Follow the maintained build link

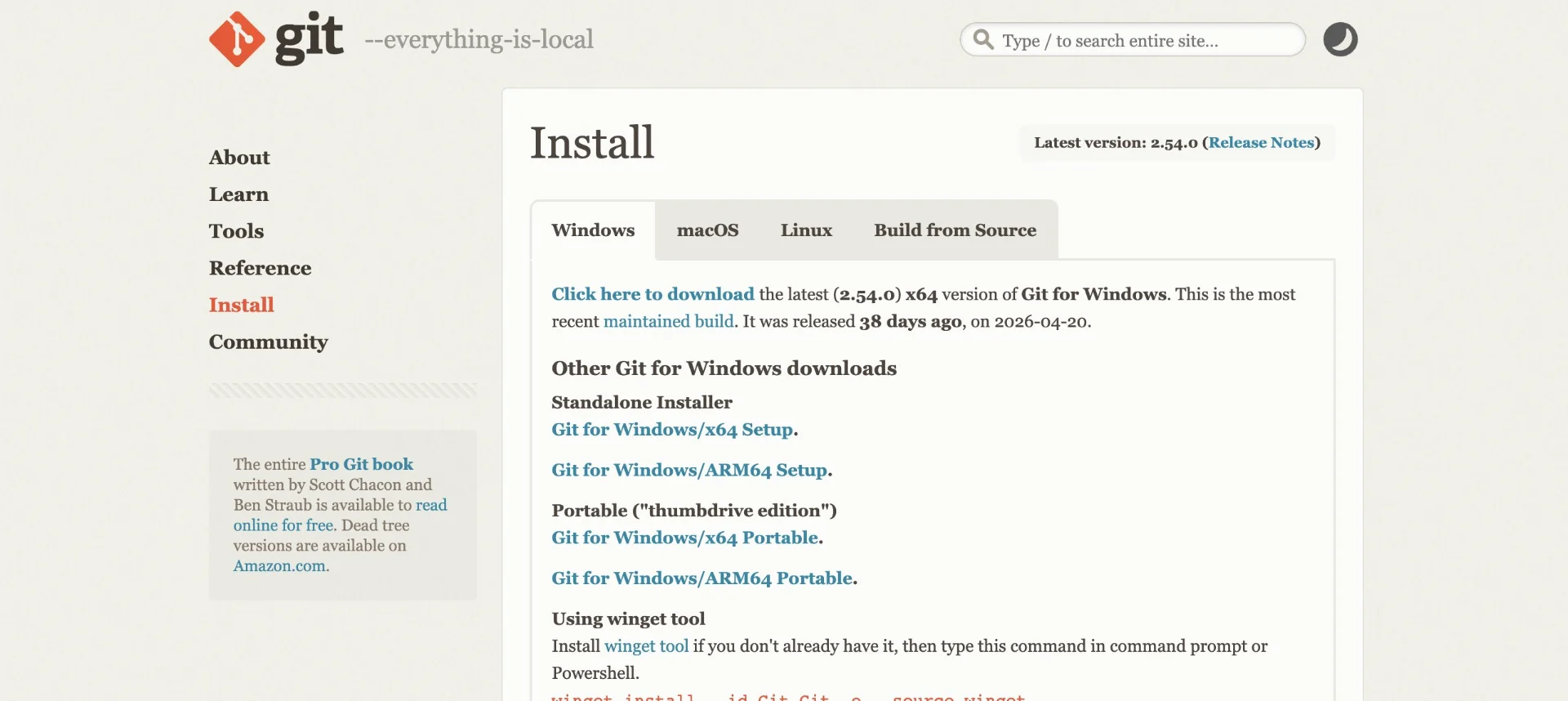pyautogui.click(x=668, y=321)
